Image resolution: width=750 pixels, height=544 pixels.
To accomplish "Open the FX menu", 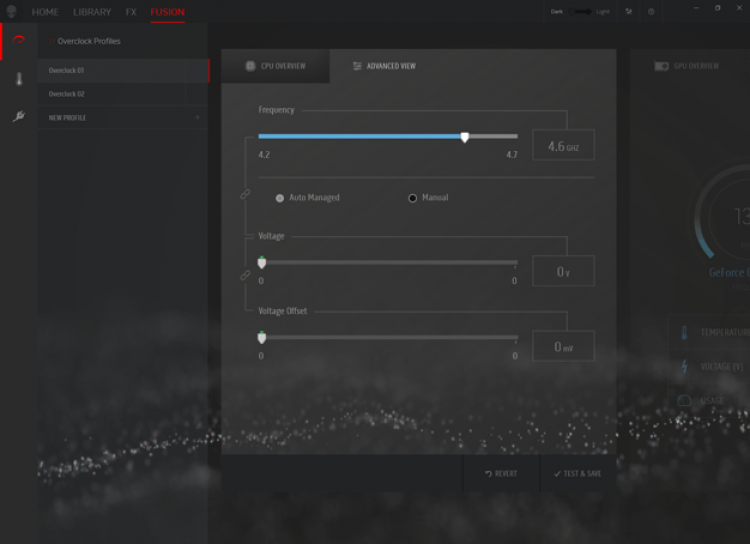I will [131, 12].
